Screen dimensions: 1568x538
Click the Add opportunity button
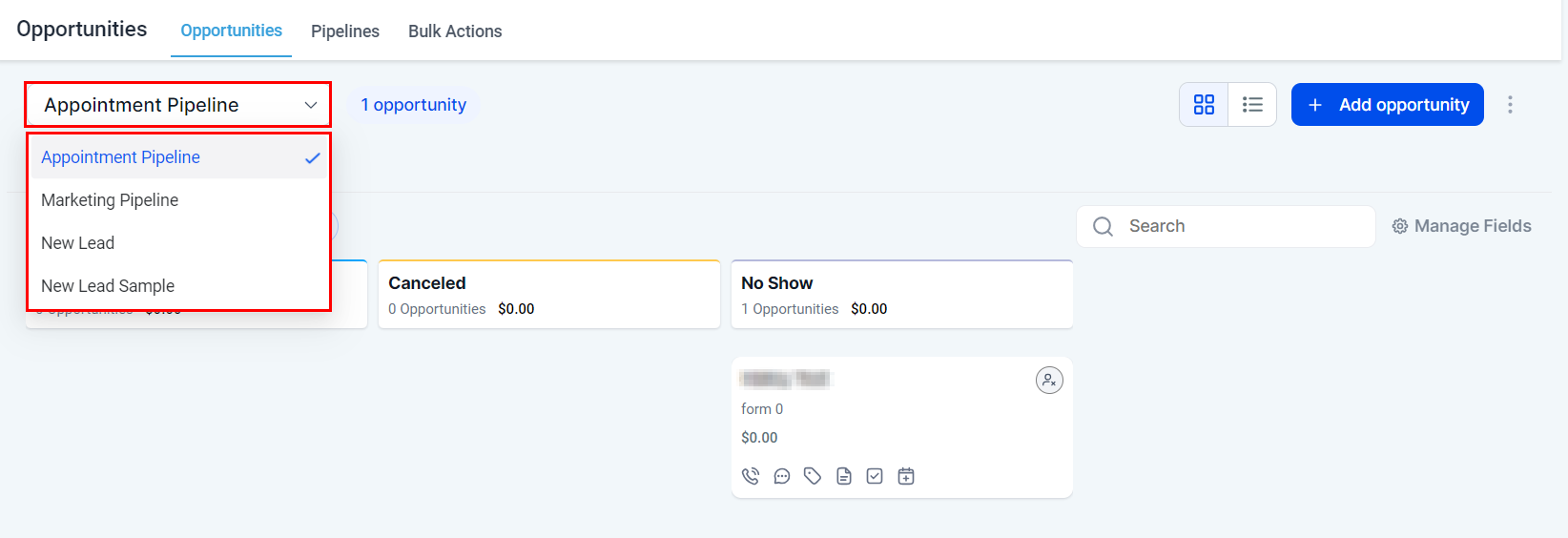pos(1387,105)
